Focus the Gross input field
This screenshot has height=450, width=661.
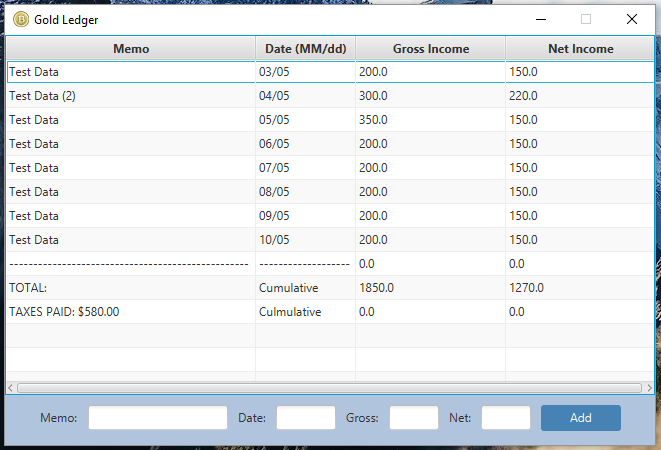(414, 418)
